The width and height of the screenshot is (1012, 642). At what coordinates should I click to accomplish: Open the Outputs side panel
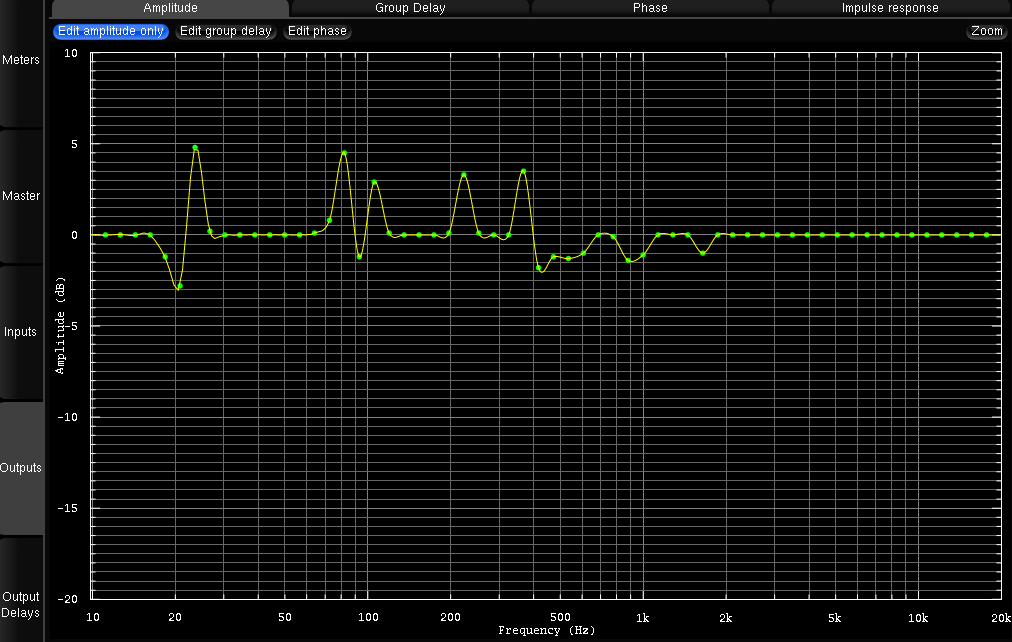[x=21, y=468]
